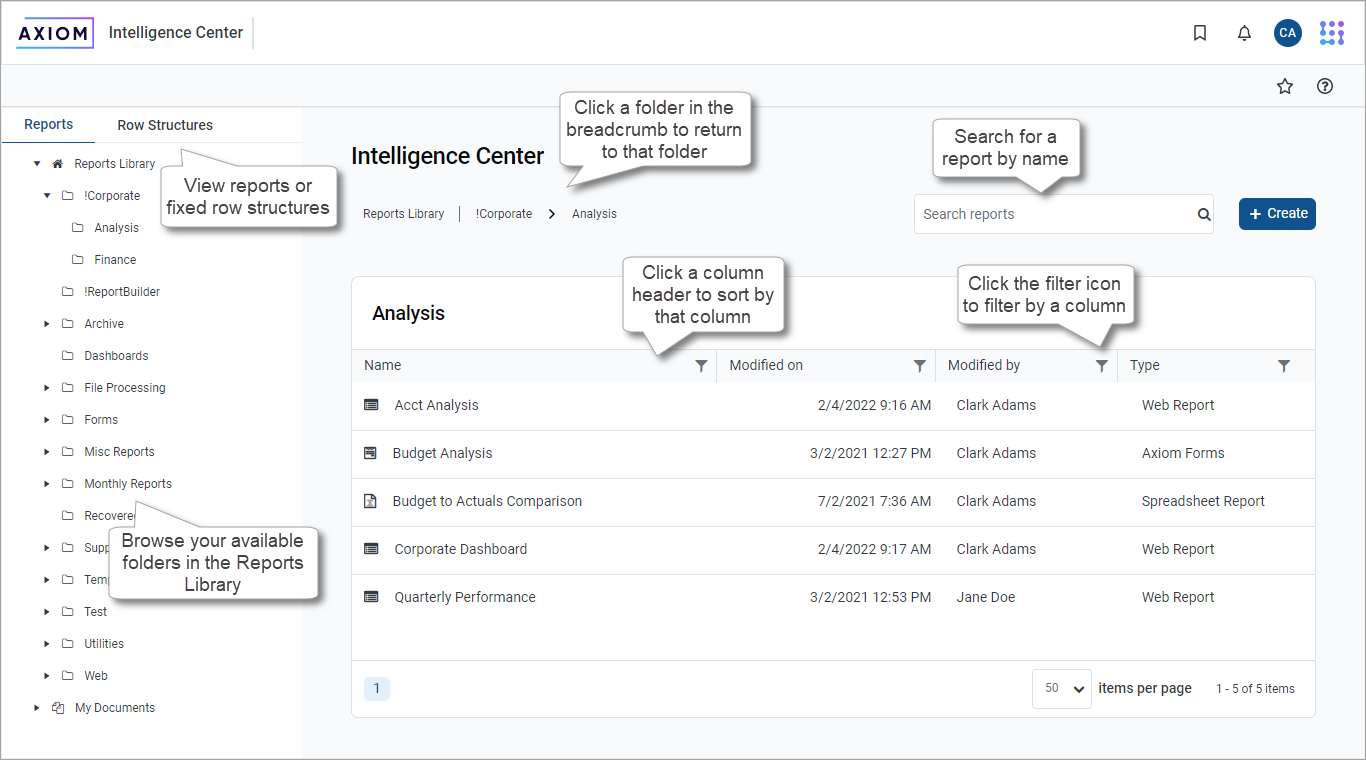
Task: Open the help question mark icon
Action: 1325,86
